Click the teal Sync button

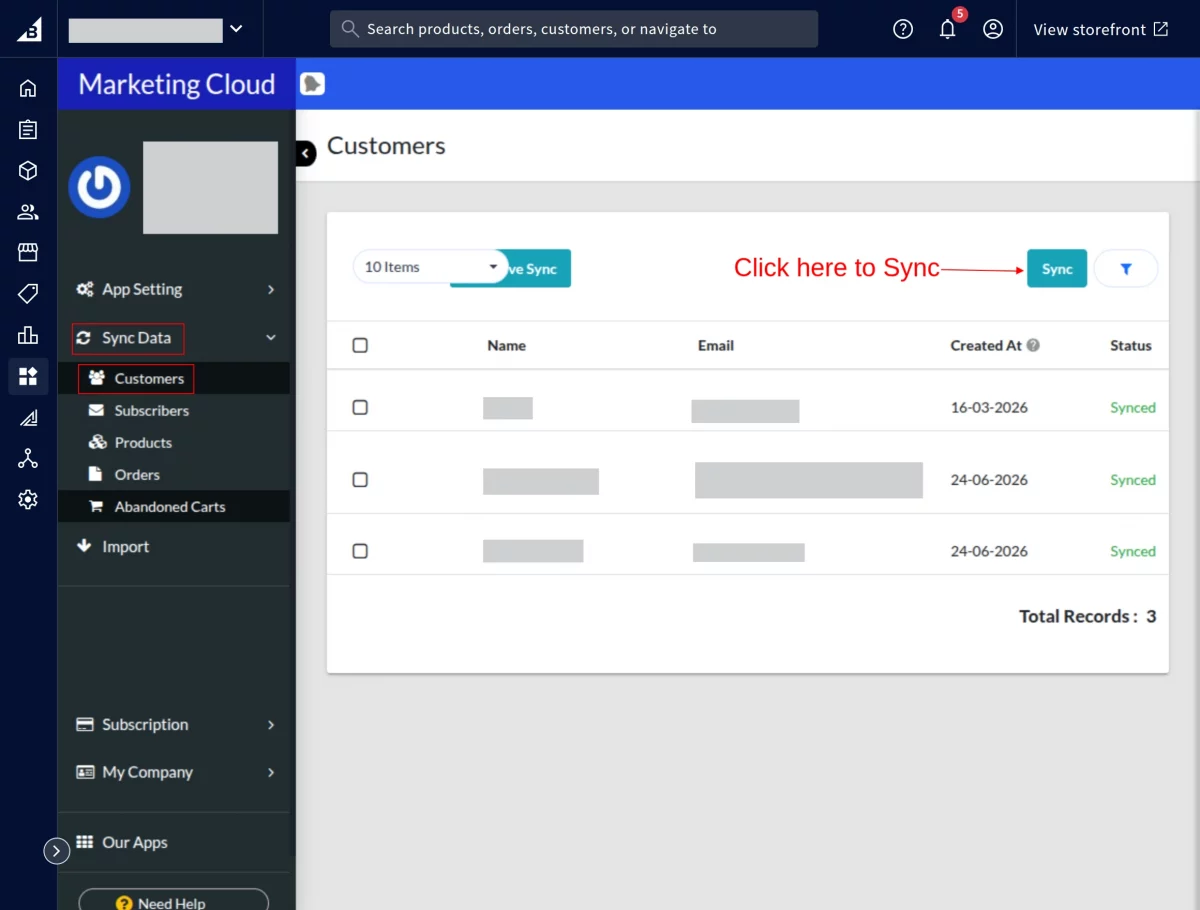click(x=1057, y=269)
